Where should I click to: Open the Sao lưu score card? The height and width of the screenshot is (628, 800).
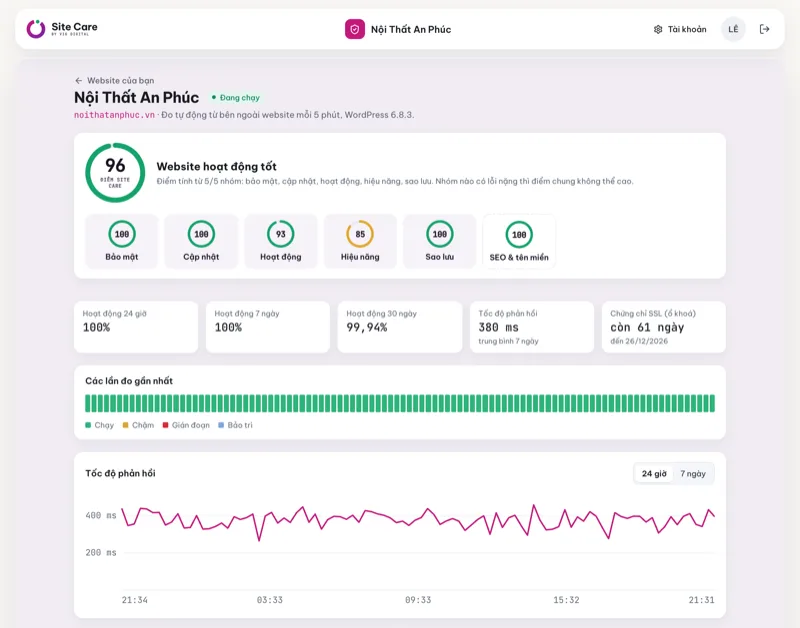(x=439, y=241)
